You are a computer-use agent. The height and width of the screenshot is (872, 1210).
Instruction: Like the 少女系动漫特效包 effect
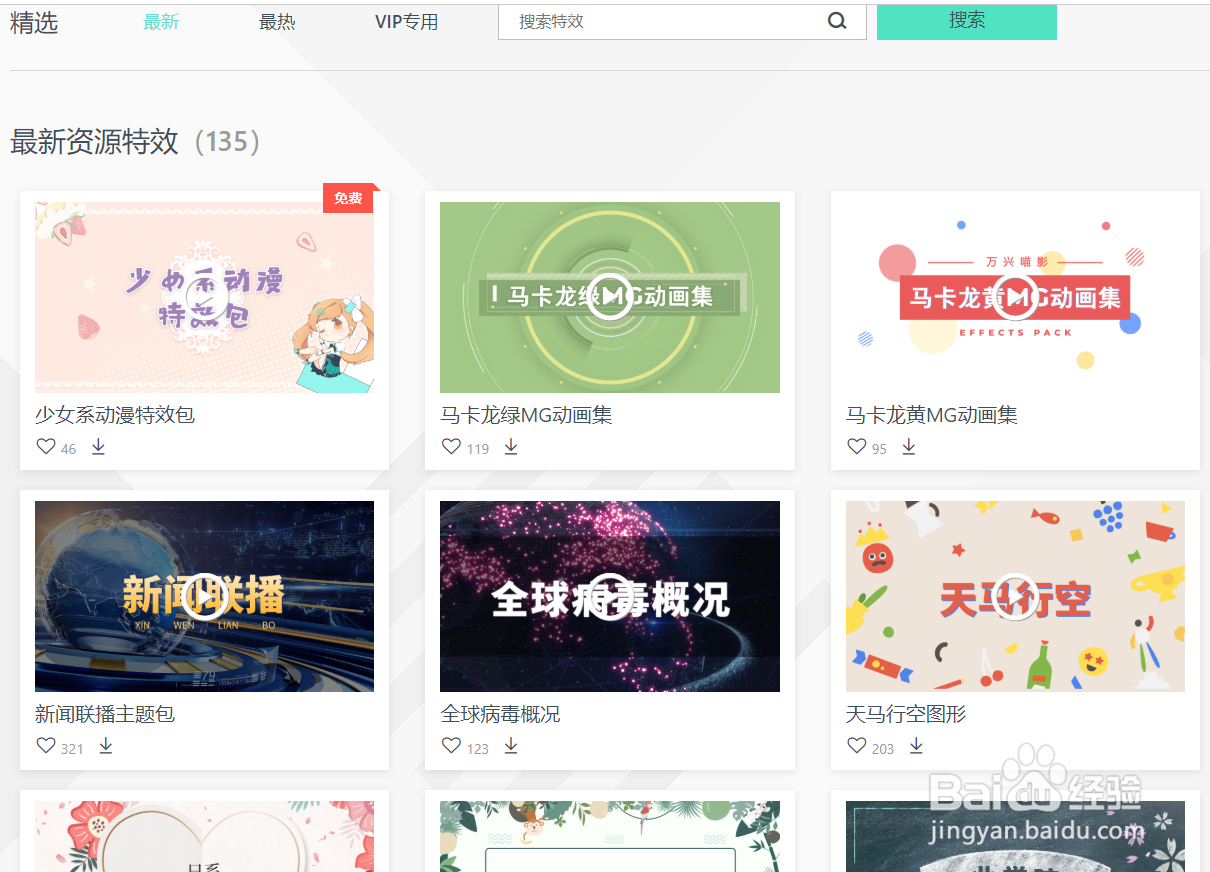(x=46, y=447)
